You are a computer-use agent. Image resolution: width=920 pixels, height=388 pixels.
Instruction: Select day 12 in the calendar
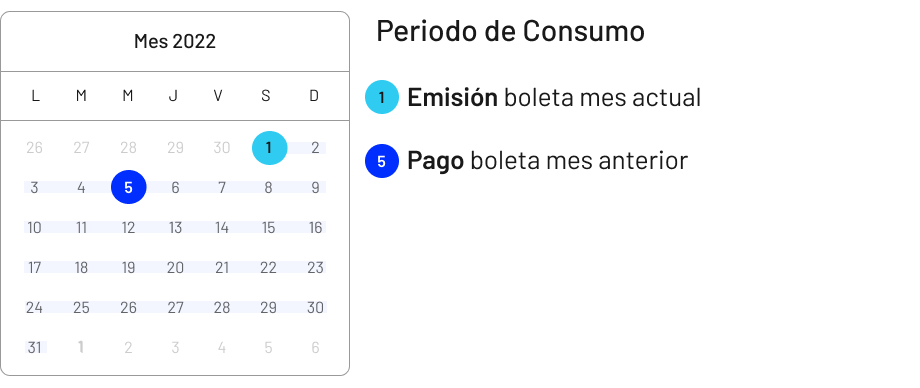(x=128, y=228)
